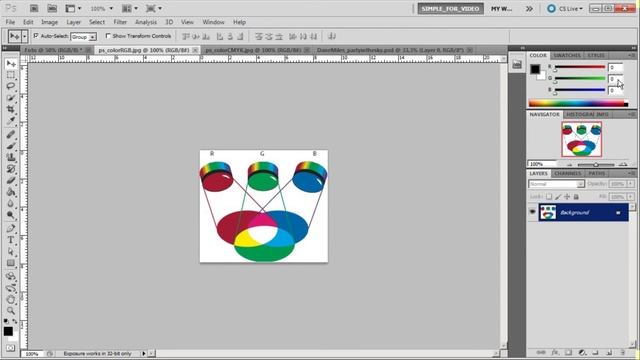Screen dimensions: 640x360
Task: Hide the Background layer with its eye icon
Action: click(532, 212)
